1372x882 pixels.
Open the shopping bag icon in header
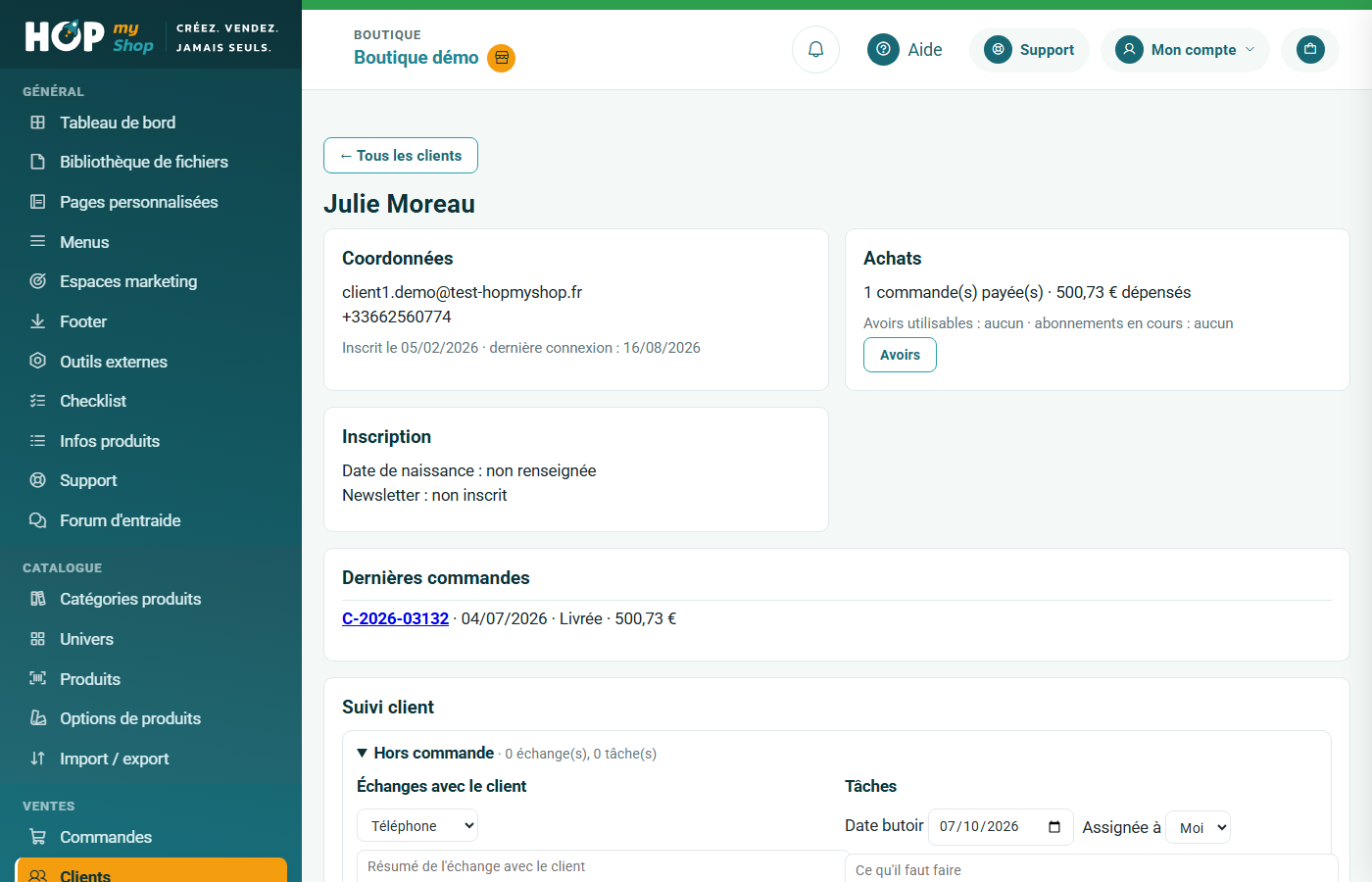tap(1310, 49)
